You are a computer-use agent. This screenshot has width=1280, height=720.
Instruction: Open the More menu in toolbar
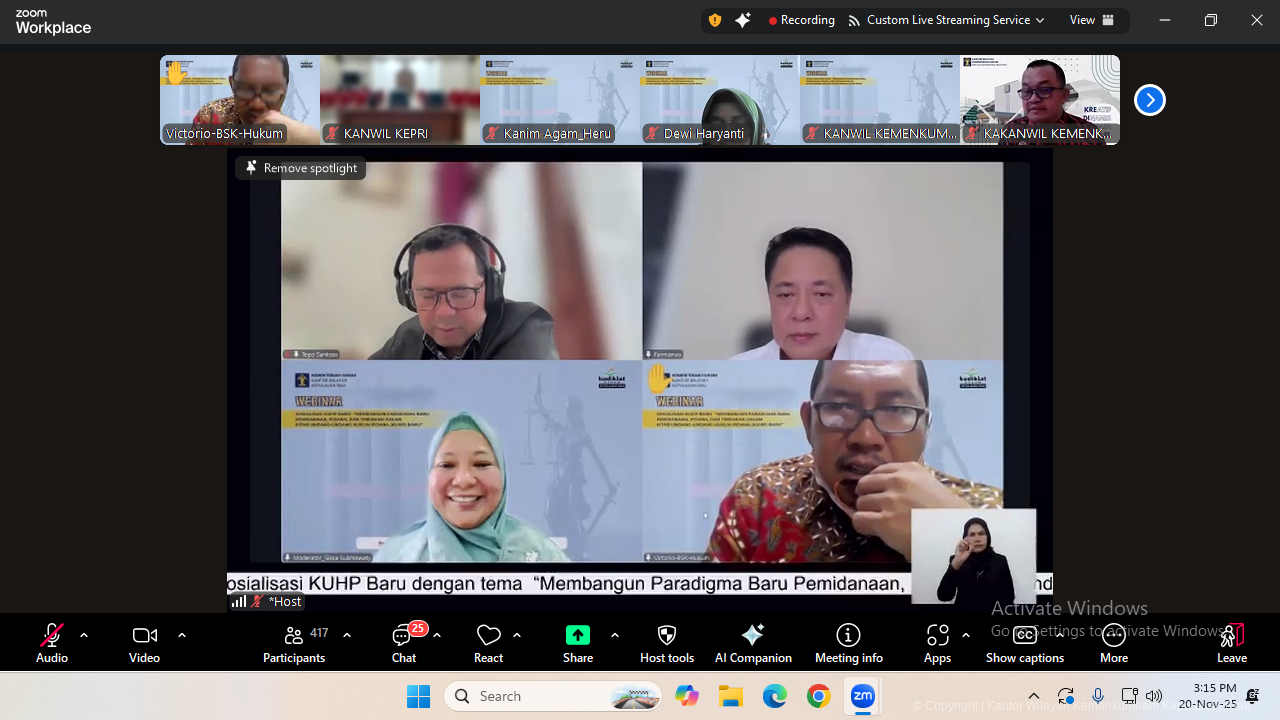1113,636
